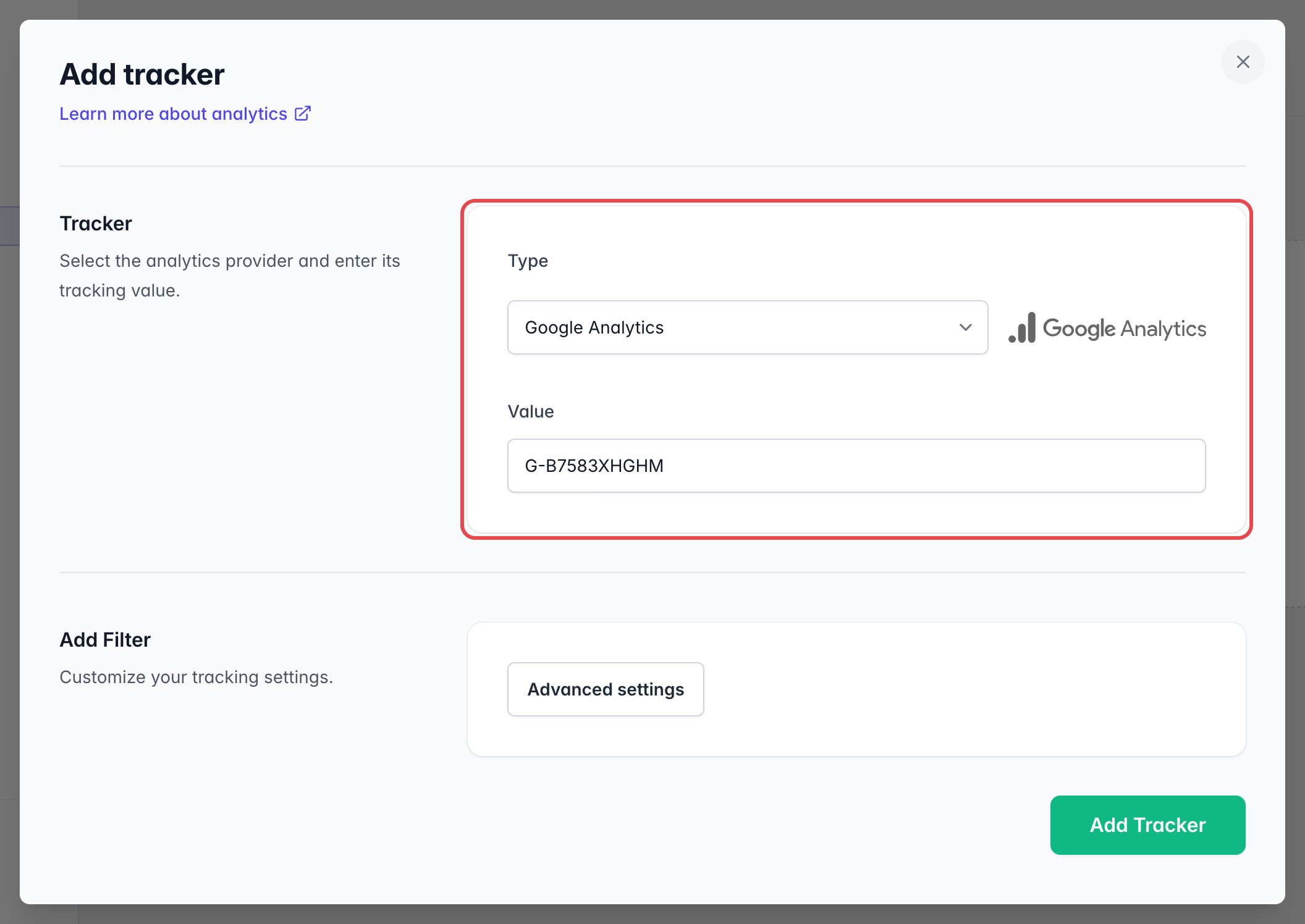Click 'Customize your tracking settings.' description
1305x924 pixels.
pos(196,677)
